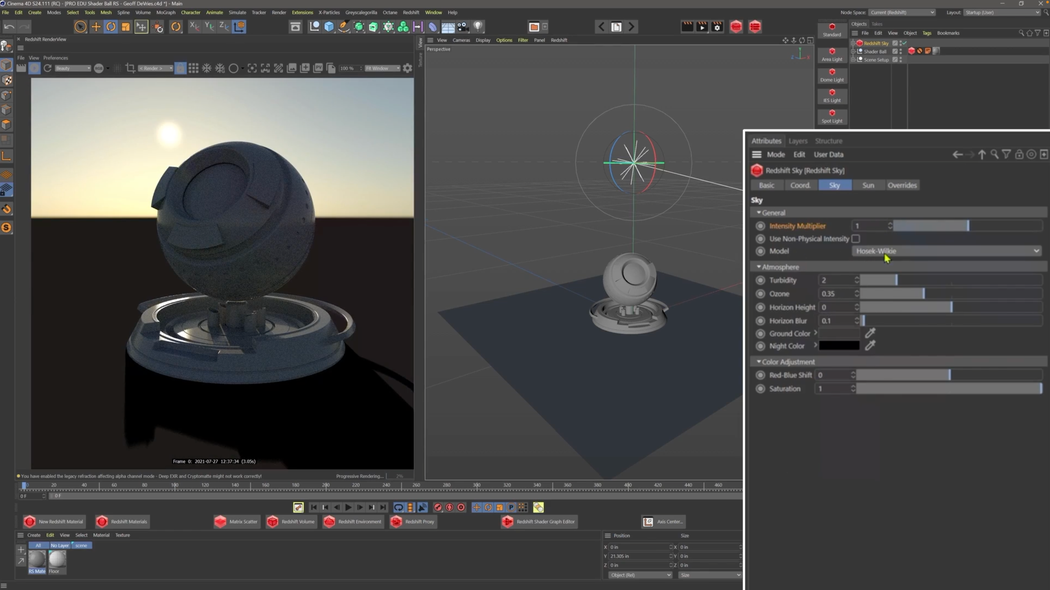Create a New Redshift Material
Viewport: 1050px width, 590px height.
tap(55, 521)
